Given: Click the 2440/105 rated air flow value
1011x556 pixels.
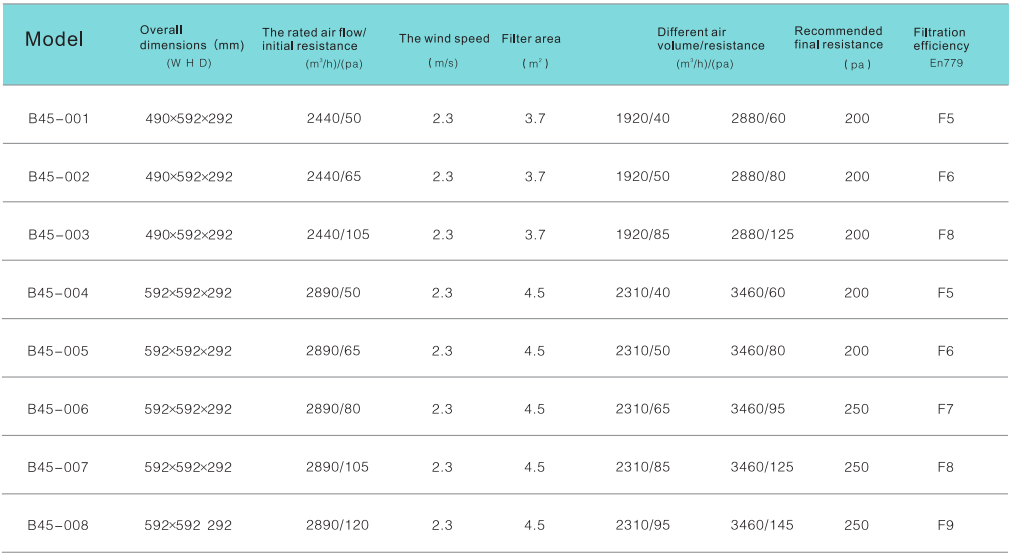Looking at the screenshot, I should click(x=338, y=235).
